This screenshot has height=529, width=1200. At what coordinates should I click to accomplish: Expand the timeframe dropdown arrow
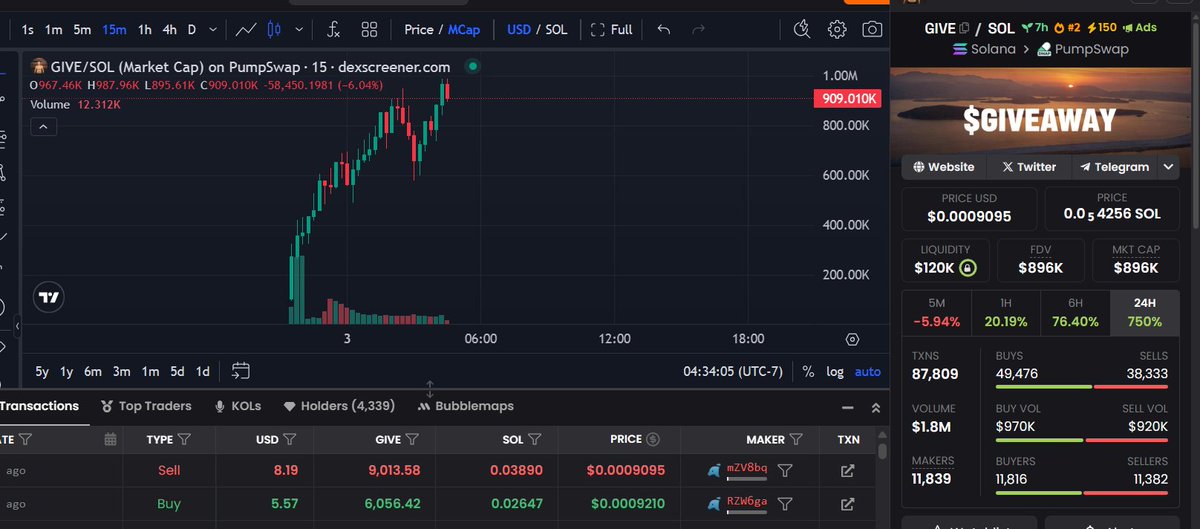click(214, 29)
